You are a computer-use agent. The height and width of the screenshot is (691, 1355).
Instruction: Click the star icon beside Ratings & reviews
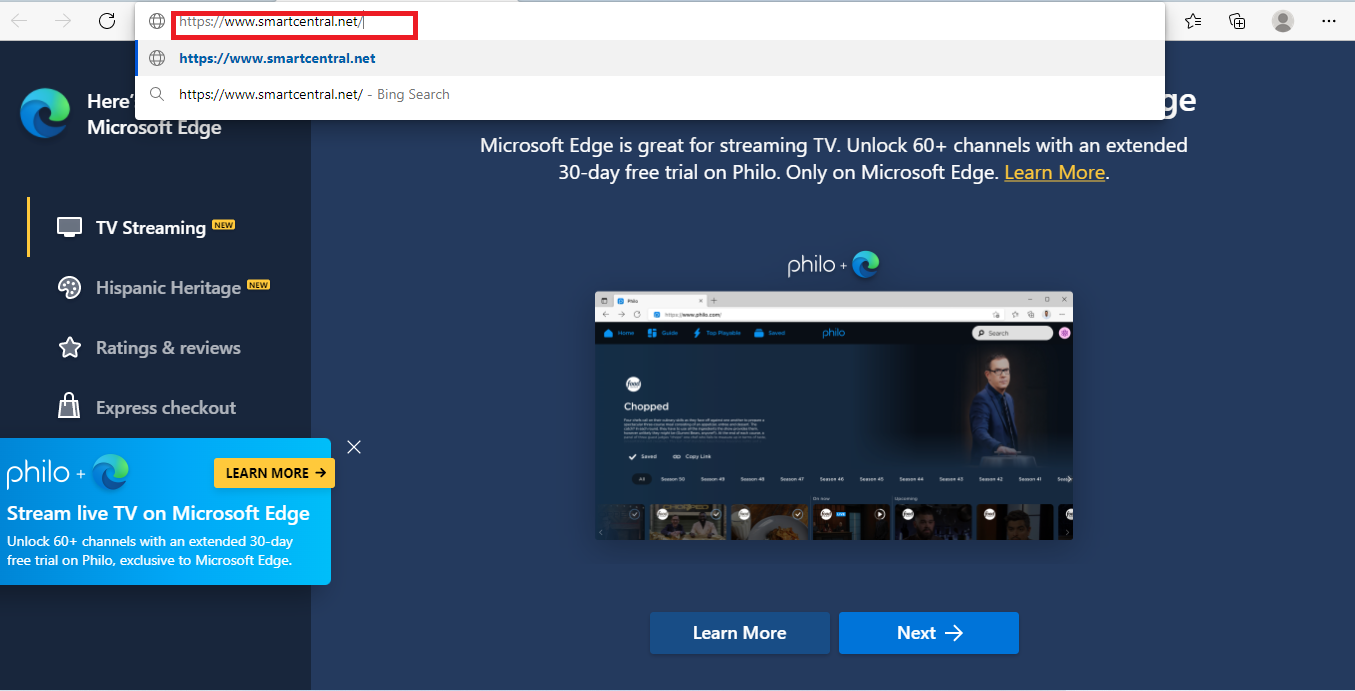(x=69, y=348)
